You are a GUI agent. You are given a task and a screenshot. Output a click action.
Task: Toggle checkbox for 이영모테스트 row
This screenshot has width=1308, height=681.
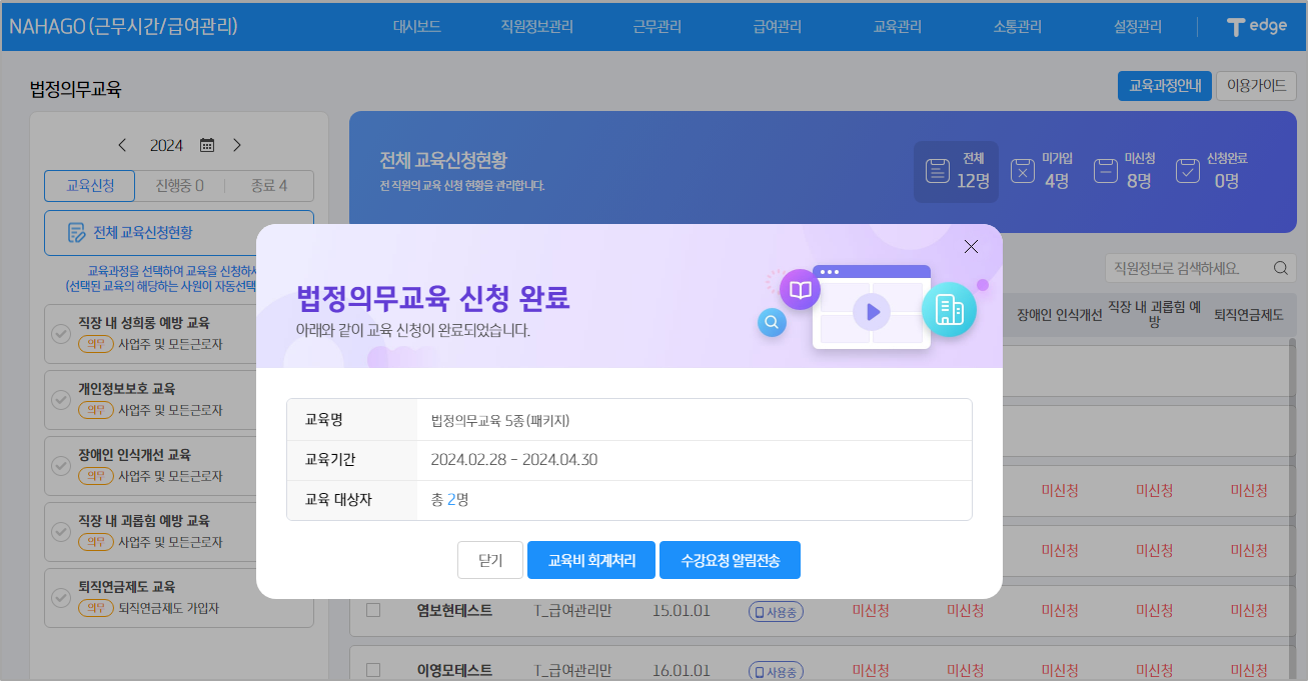point(373,670)
